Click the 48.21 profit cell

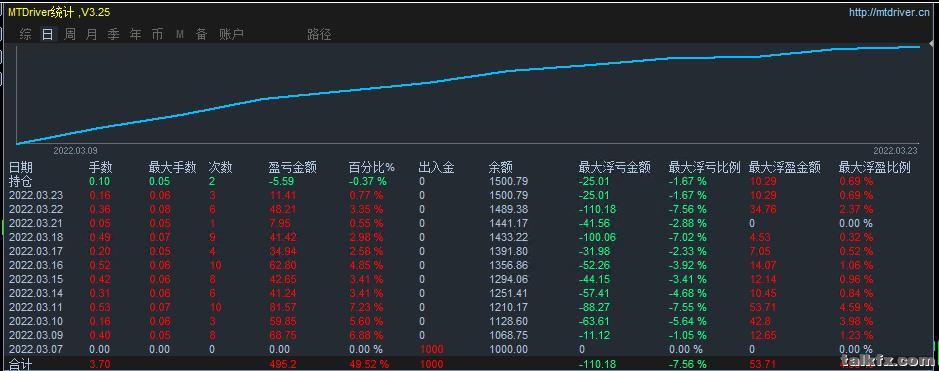pos(283,209)
